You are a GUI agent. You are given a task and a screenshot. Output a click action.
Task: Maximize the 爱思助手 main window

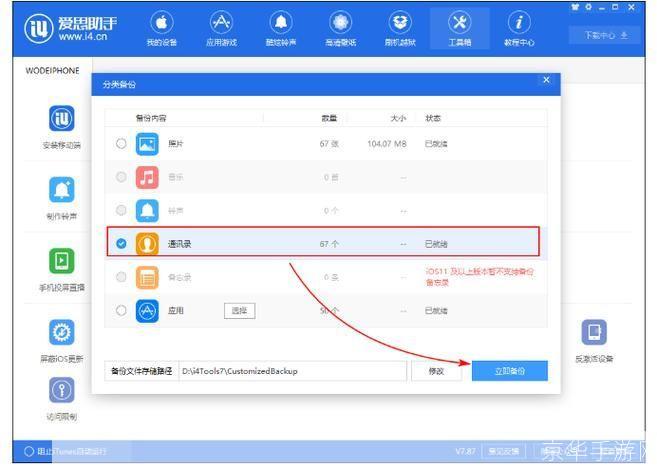[x=615, y=7]
